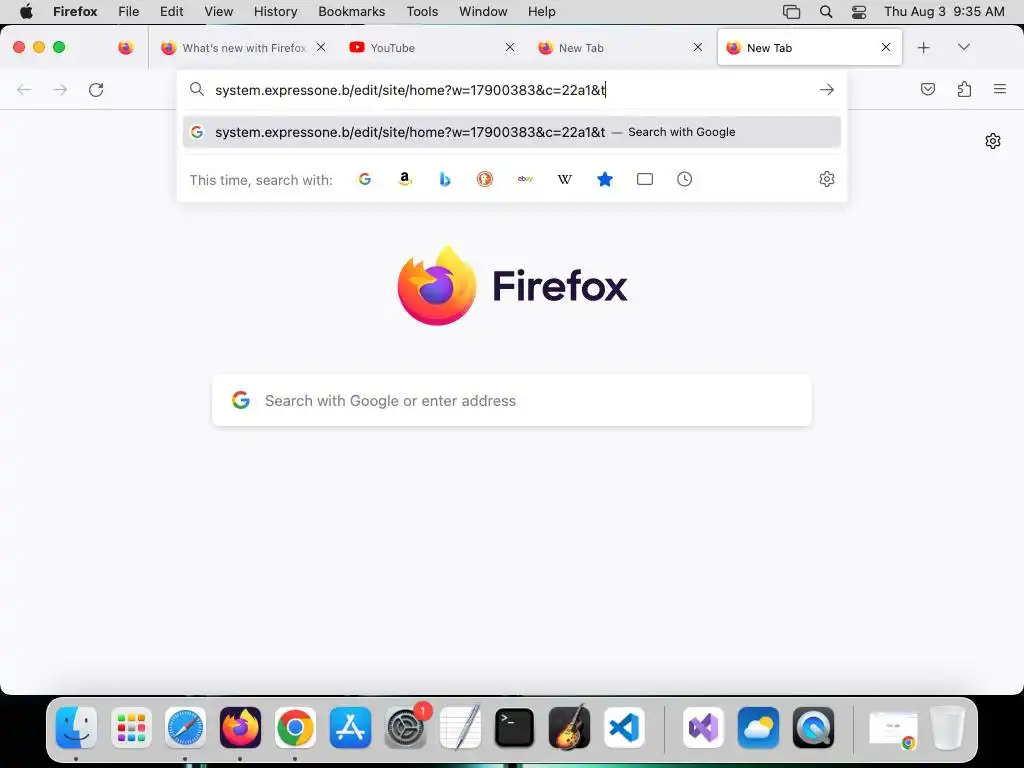This screenshot has width=1024, height=768.
Task: Open the Tools menu
Action: point(422,12)
